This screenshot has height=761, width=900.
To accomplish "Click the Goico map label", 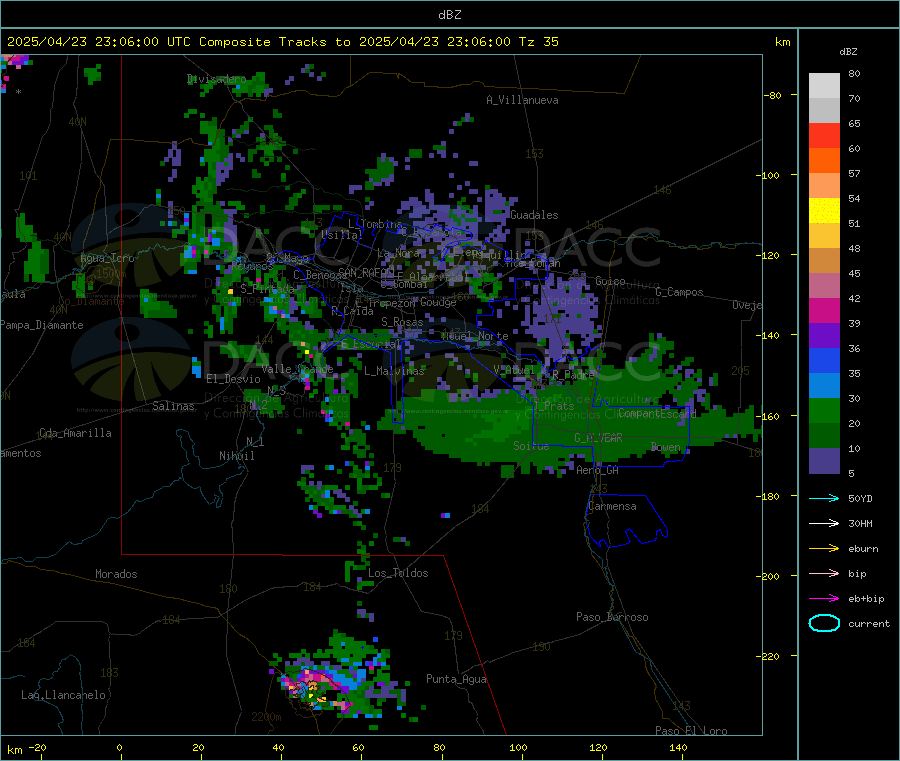I will pos(610,281).
